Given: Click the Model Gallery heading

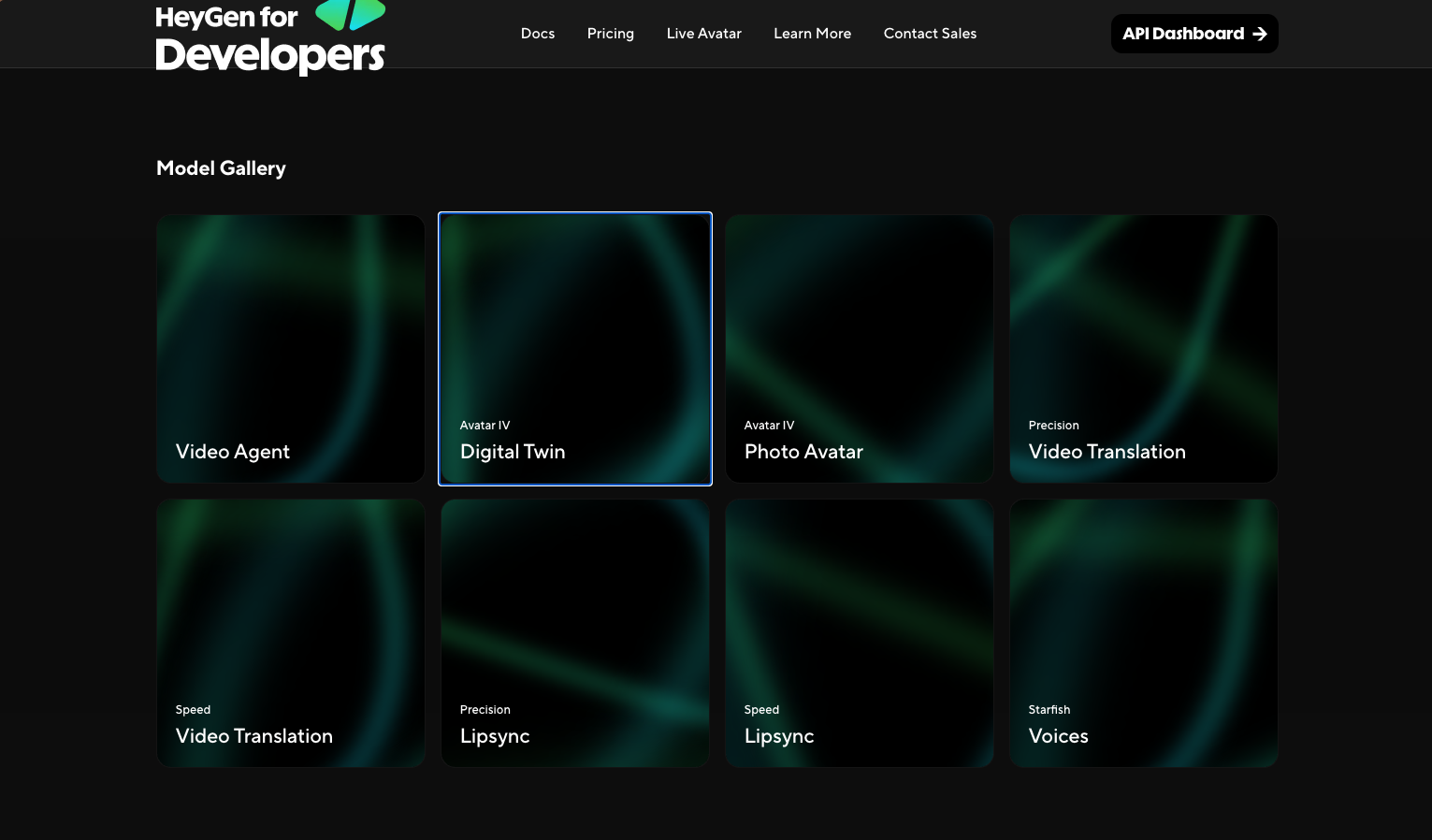Looking at the screenshot, I should click(221, 168).
